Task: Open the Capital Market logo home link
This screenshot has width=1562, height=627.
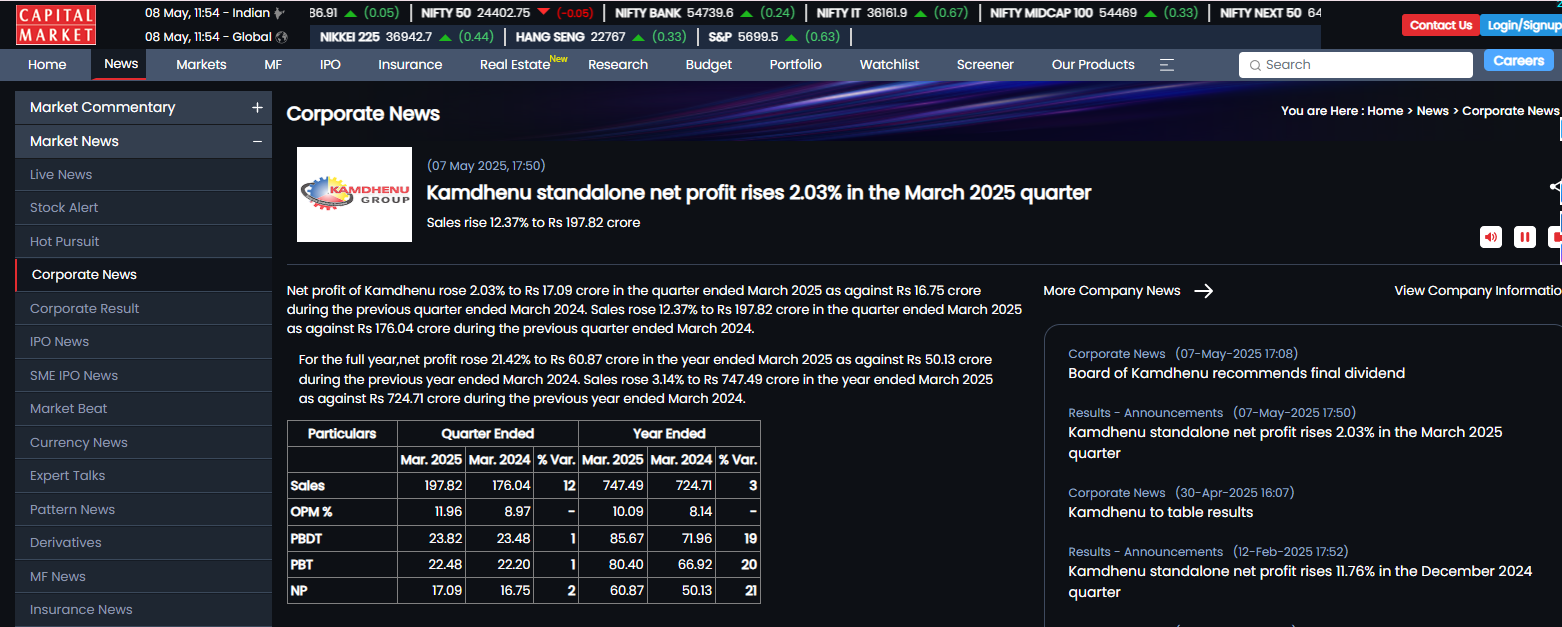Action: tap(56, 25)
